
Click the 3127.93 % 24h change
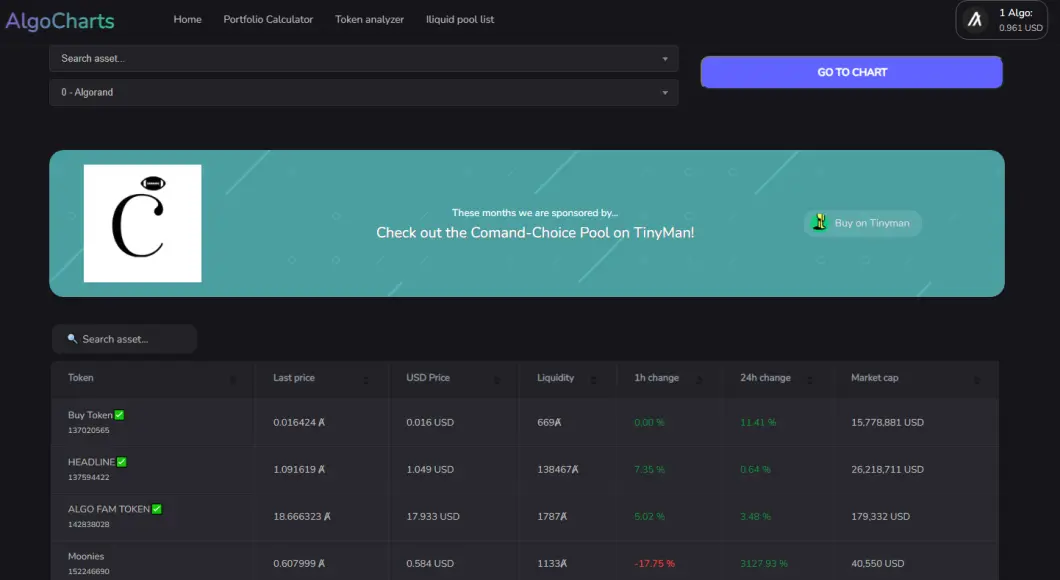point(764,563)
